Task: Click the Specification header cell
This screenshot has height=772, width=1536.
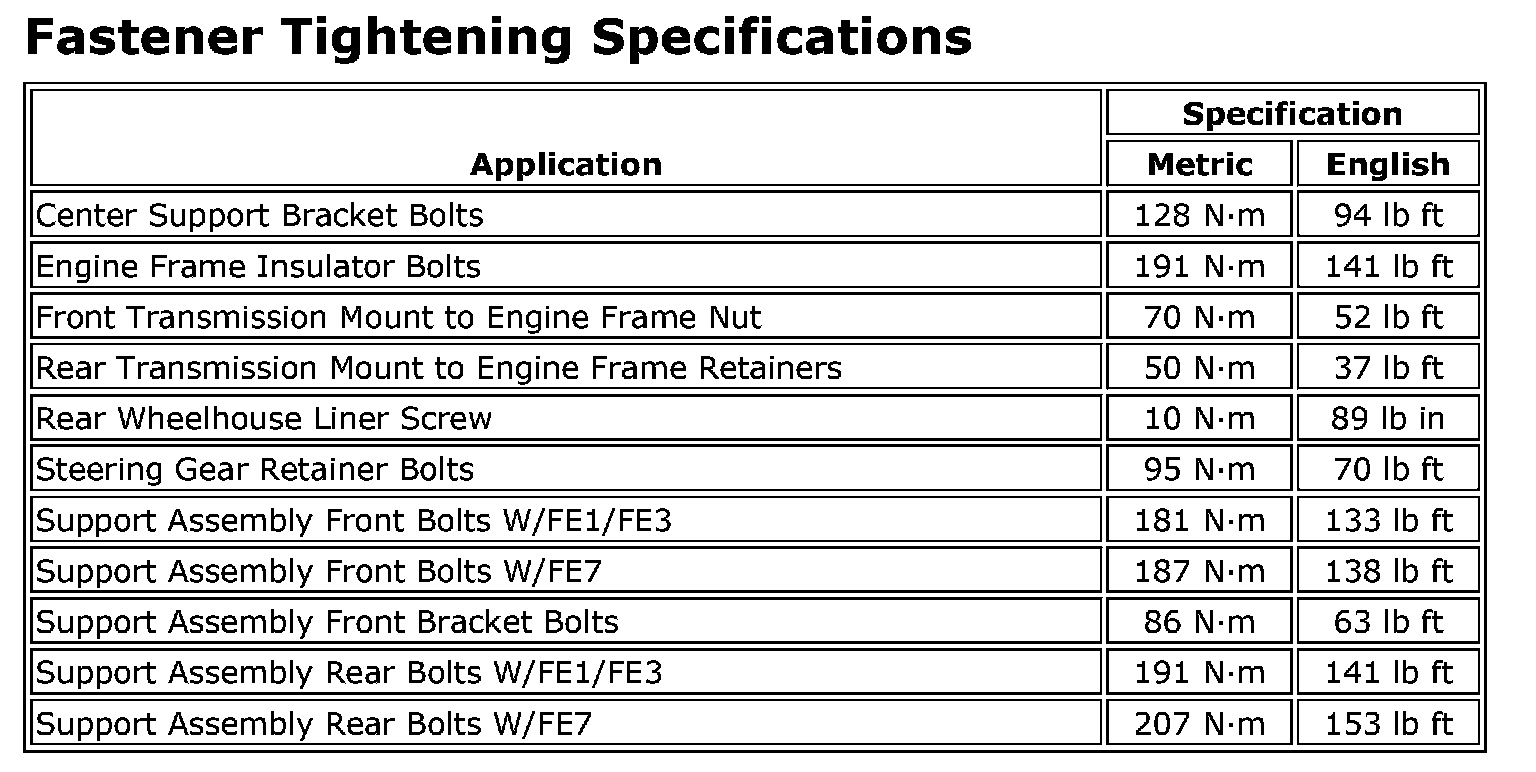Action: pos(1292,113)
